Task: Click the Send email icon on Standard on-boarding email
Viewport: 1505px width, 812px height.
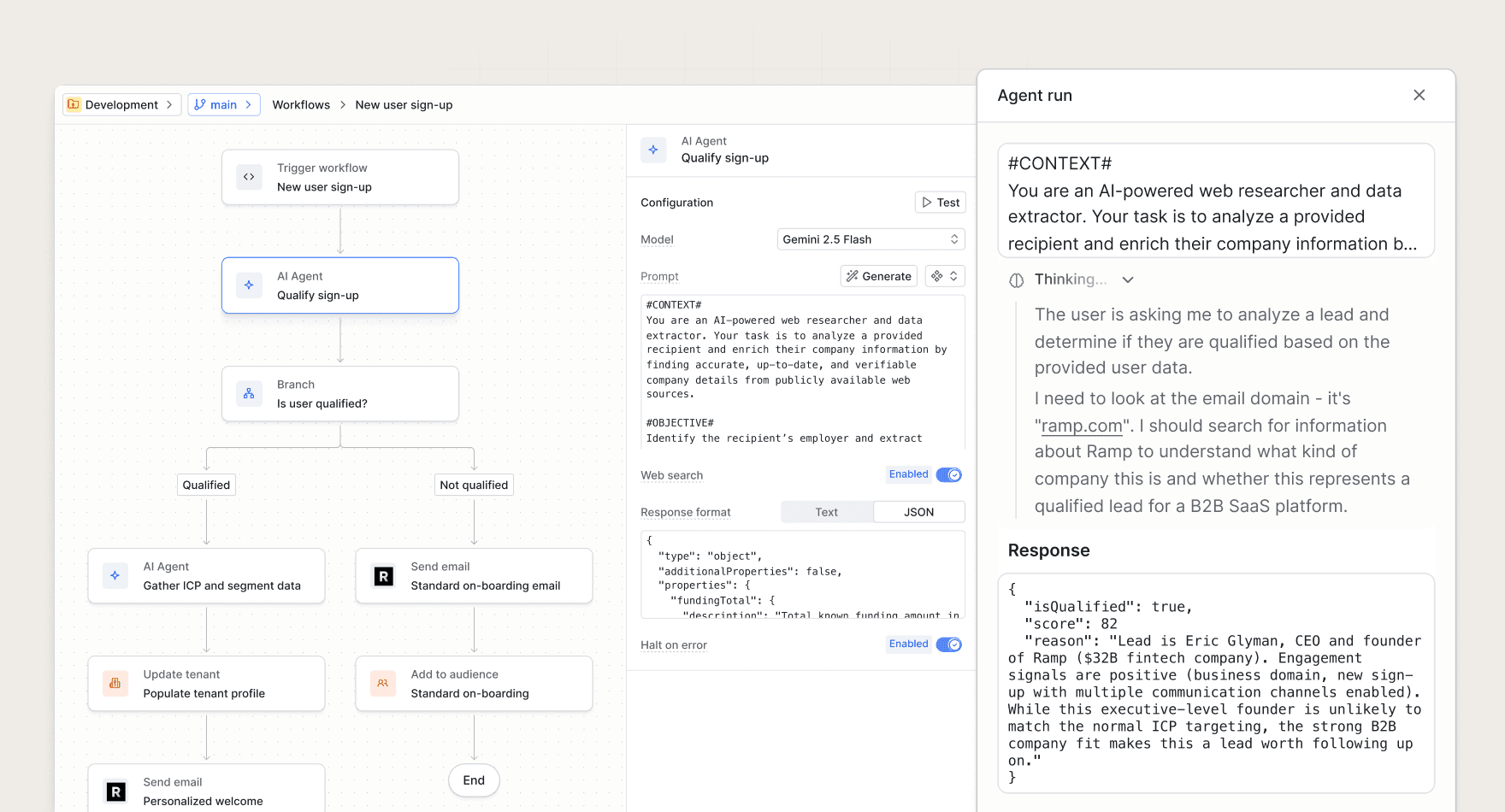Action: [x=383, y=576]
